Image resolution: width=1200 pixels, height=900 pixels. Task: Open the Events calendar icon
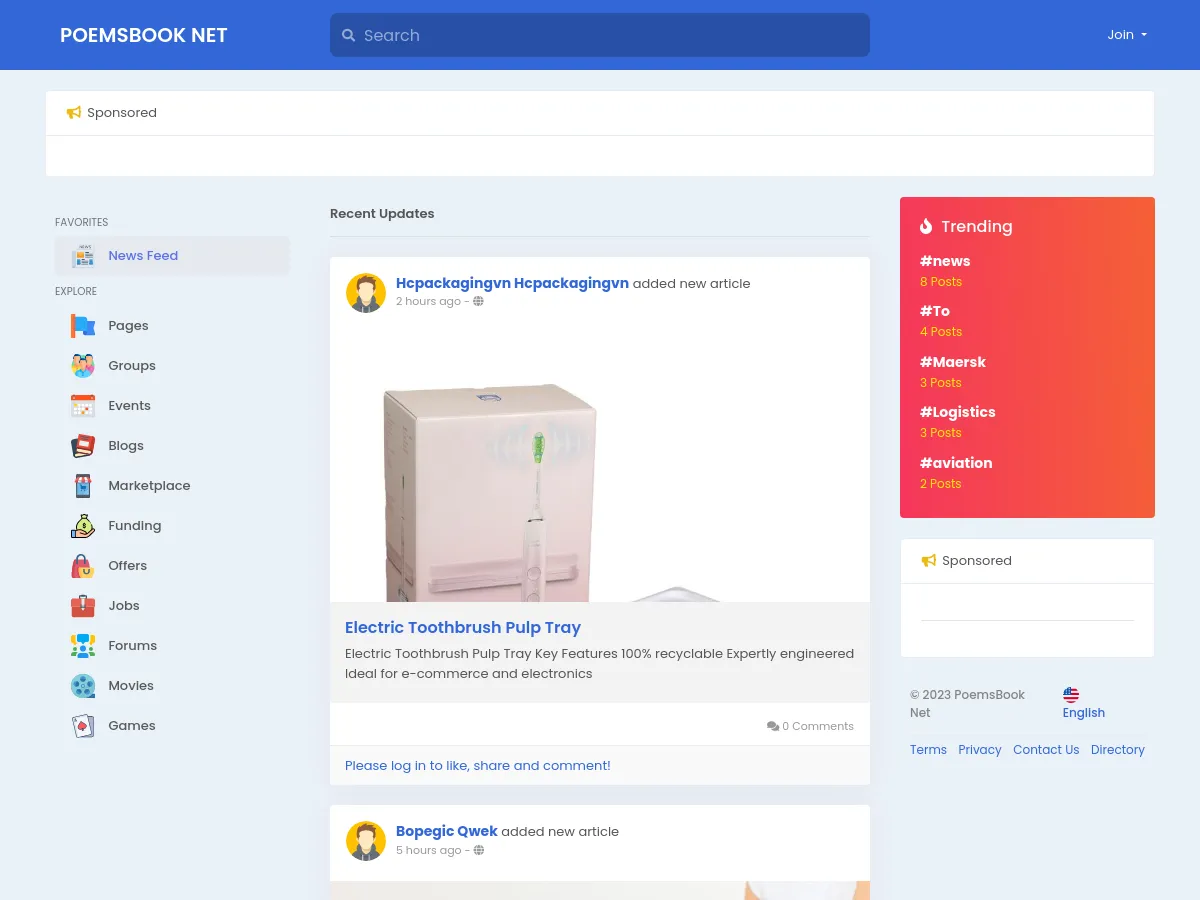coord(83,406)
